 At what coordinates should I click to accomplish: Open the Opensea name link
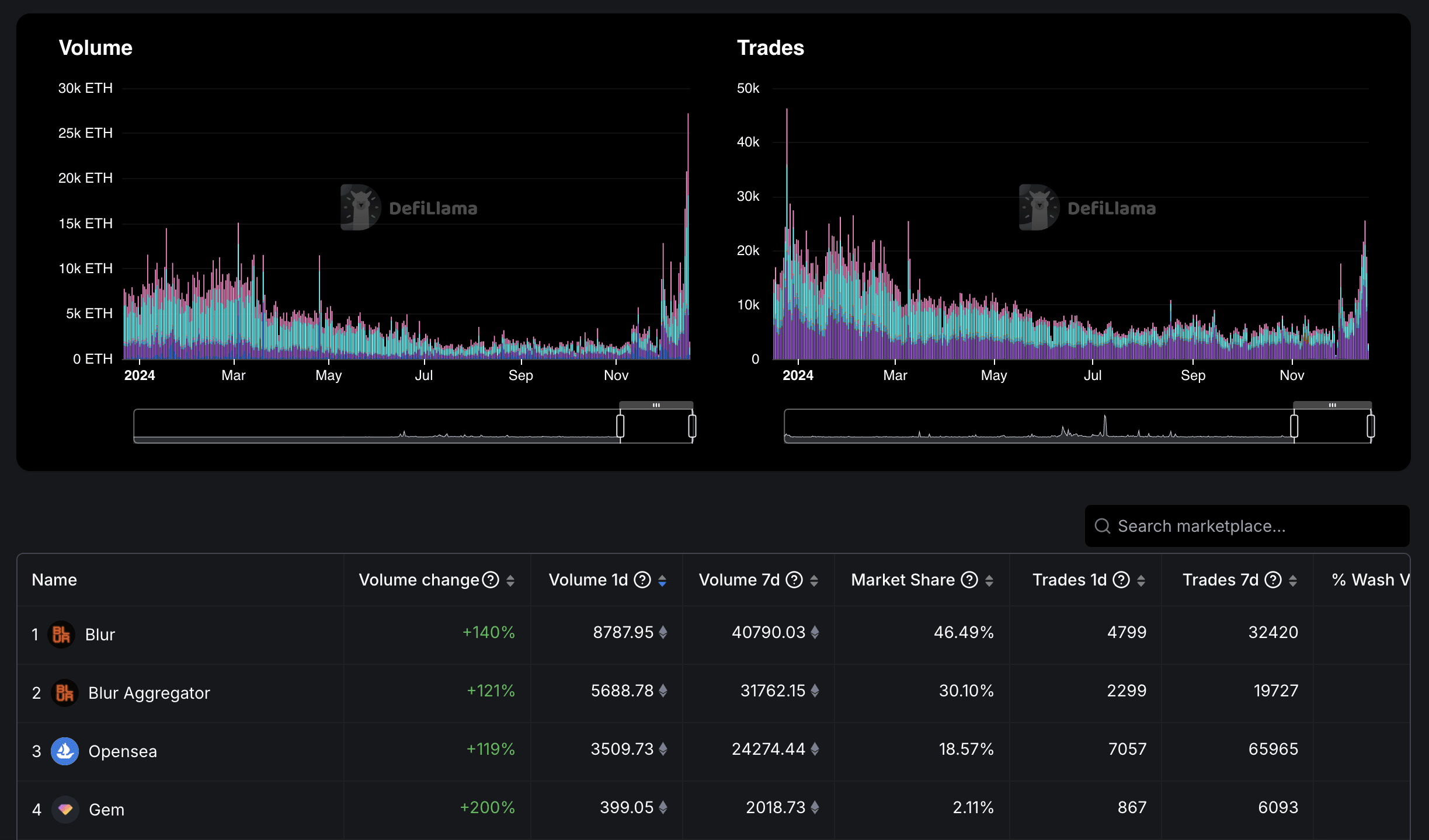tap(123, 751)
